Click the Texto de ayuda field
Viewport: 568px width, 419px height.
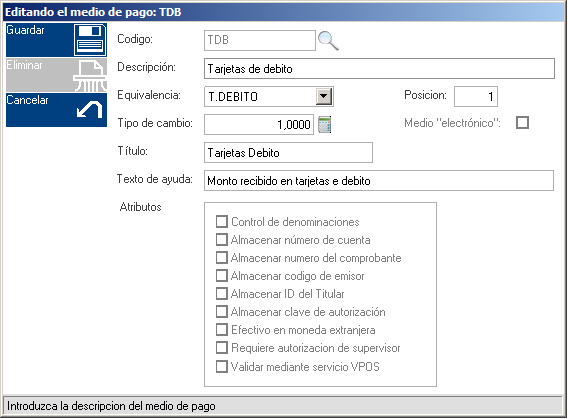[379, 180]
